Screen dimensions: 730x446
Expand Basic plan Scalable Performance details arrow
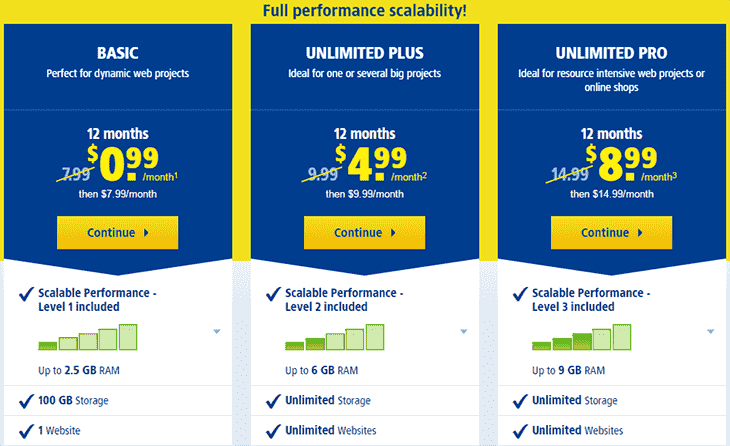click(217, 331)
